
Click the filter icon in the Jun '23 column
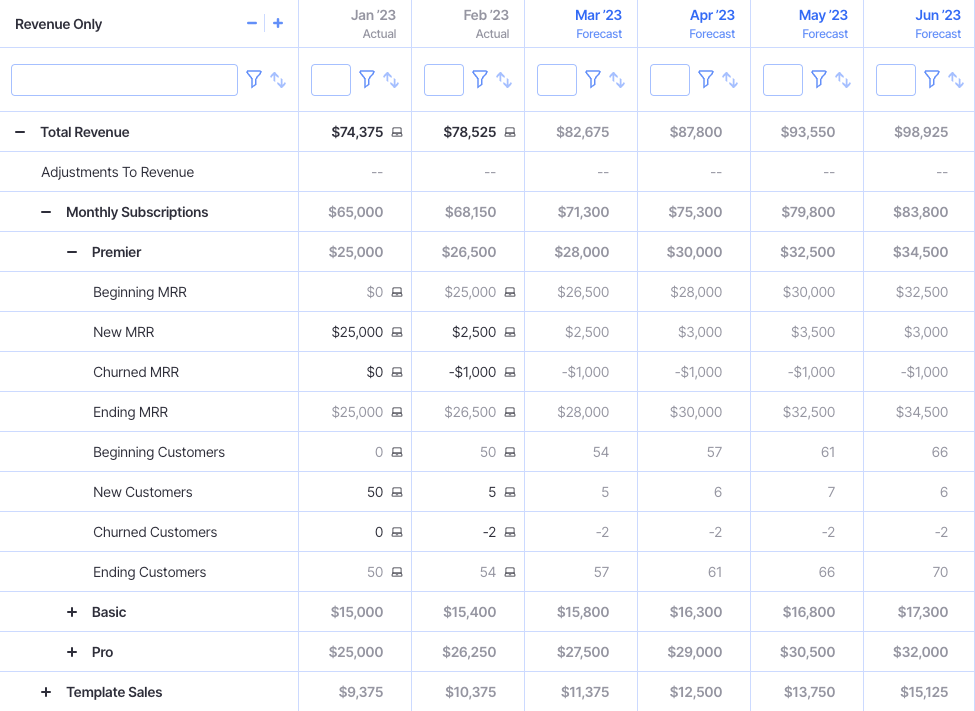coord(931,80)
